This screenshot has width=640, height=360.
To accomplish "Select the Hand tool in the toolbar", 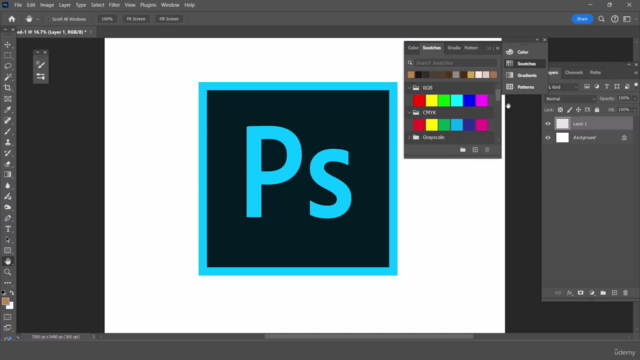I will (x=8, y=261).
